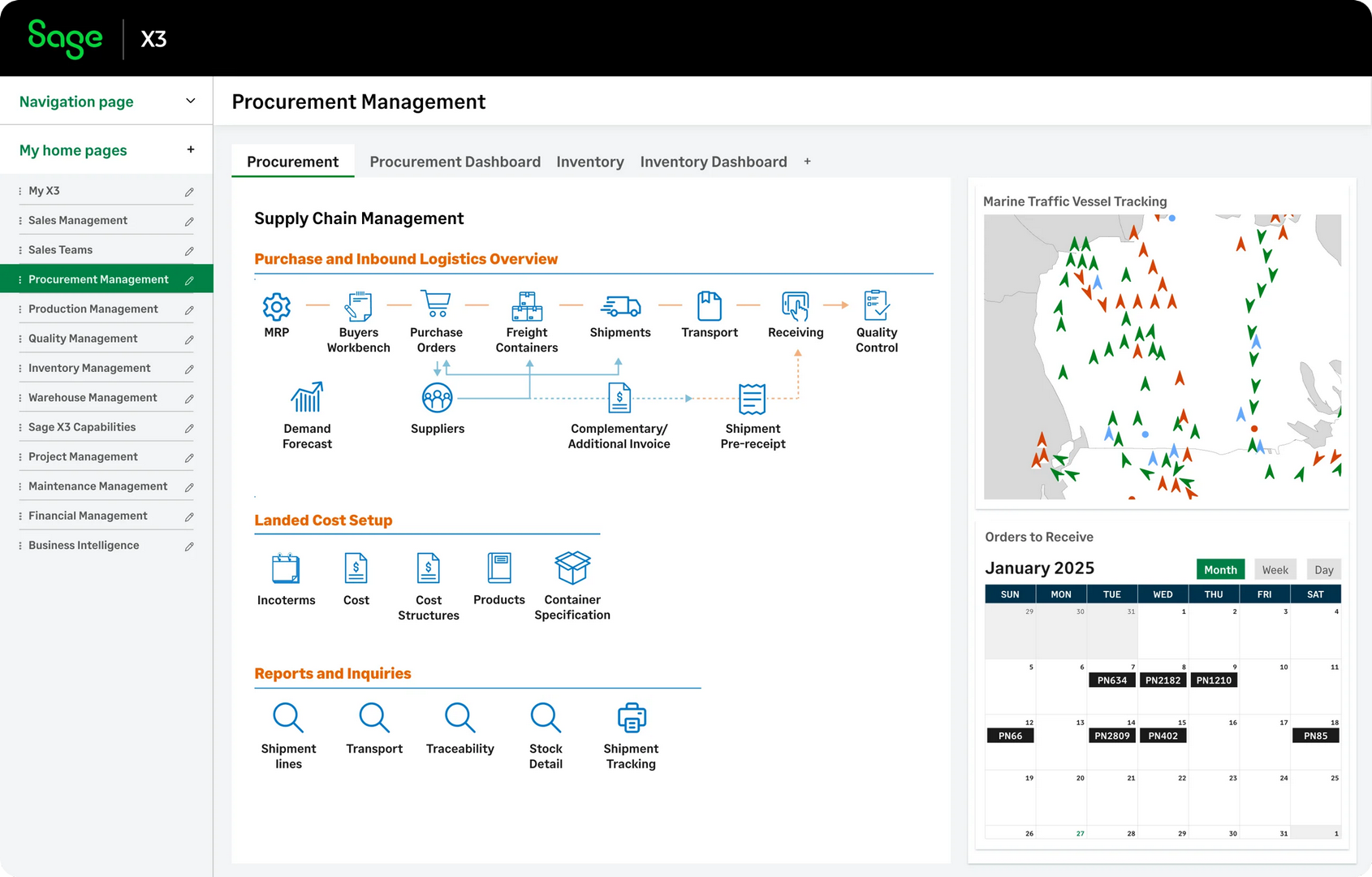Click order PN2182 in the calendar
The height and width of the screenshot is (877, 1372).
(x=1163, y=680)
